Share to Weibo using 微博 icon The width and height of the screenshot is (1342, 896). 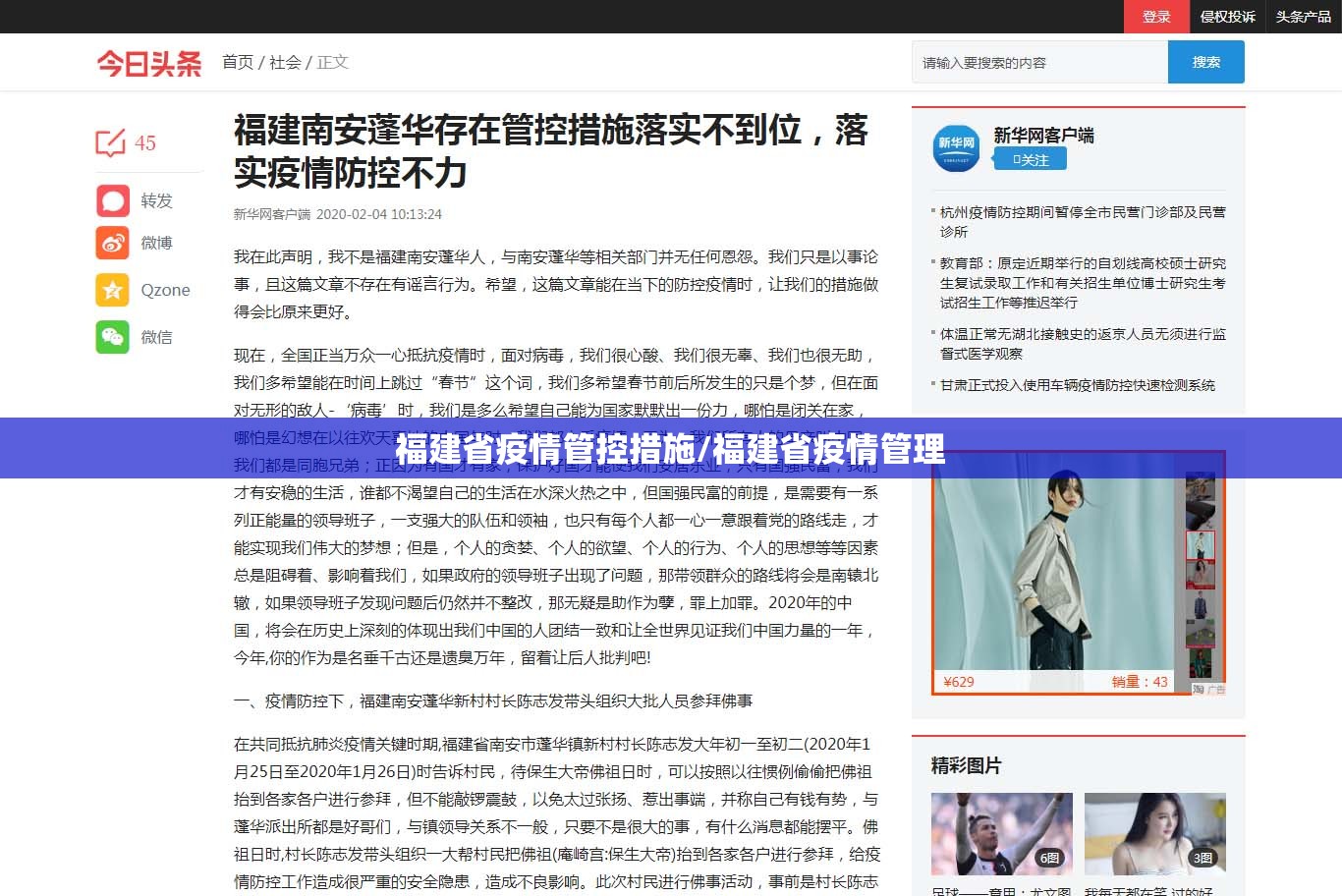click(113, 243)
